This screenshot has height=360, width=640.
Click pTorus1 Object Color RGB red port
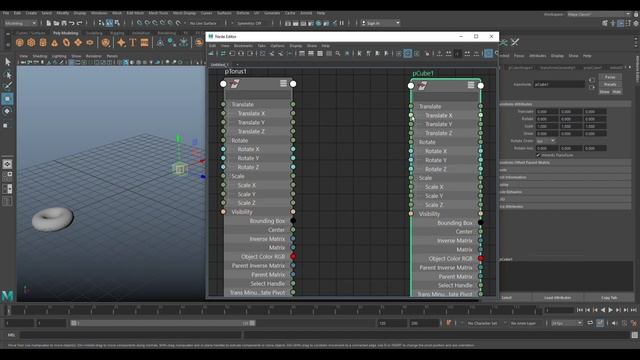point(293,256)
